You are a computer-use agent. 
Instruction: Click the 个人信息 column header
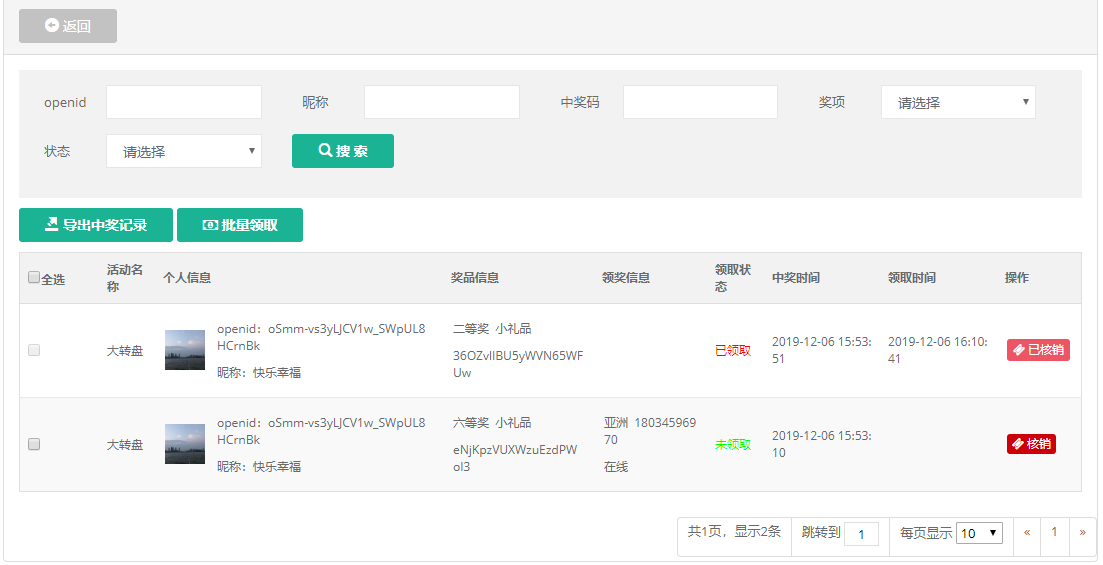click(x=187, y=278)
